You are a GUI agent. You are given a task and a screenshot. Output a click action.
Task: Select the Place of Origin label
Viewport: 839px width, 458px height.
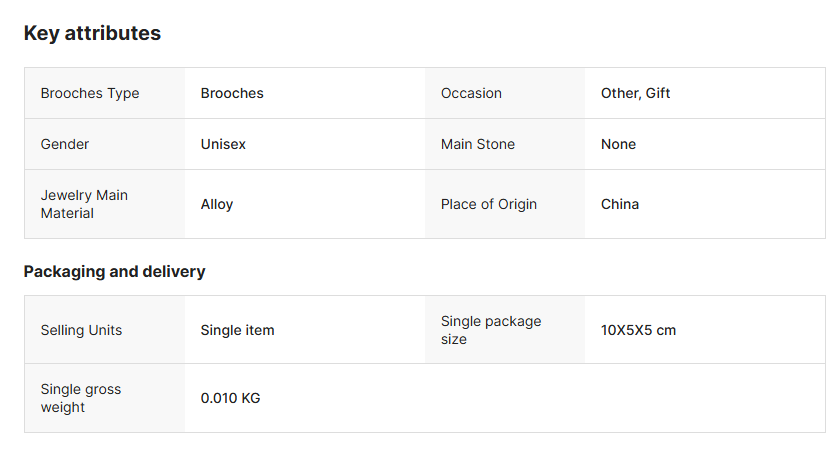coord(489,204)
